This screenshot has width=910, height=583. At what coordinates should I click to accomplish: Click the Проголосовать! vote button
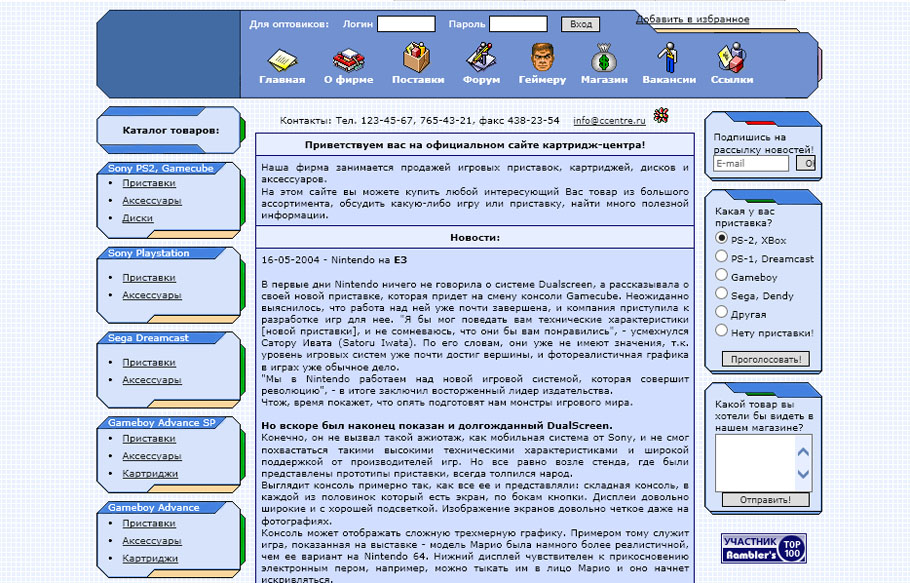[765, 359]
